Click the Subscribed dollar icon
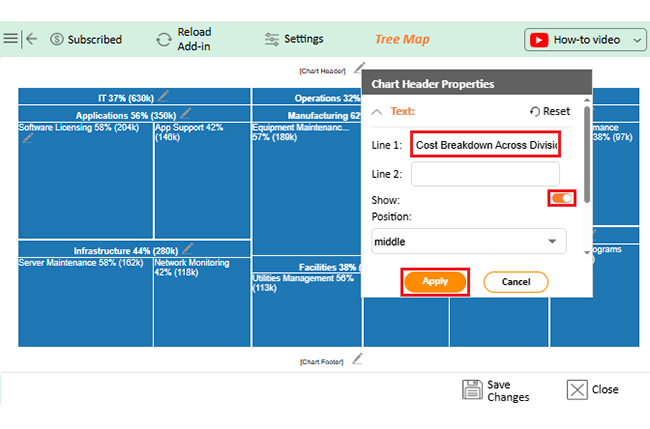The image size is (650, 429). [57, 39]
